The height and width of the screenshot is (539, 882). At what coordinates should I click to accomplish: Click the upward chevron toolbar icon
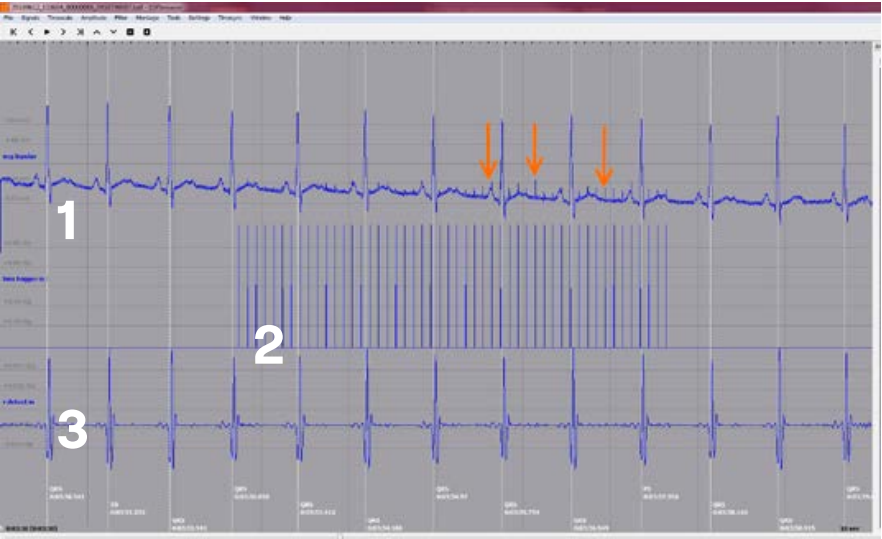point(96,32)
